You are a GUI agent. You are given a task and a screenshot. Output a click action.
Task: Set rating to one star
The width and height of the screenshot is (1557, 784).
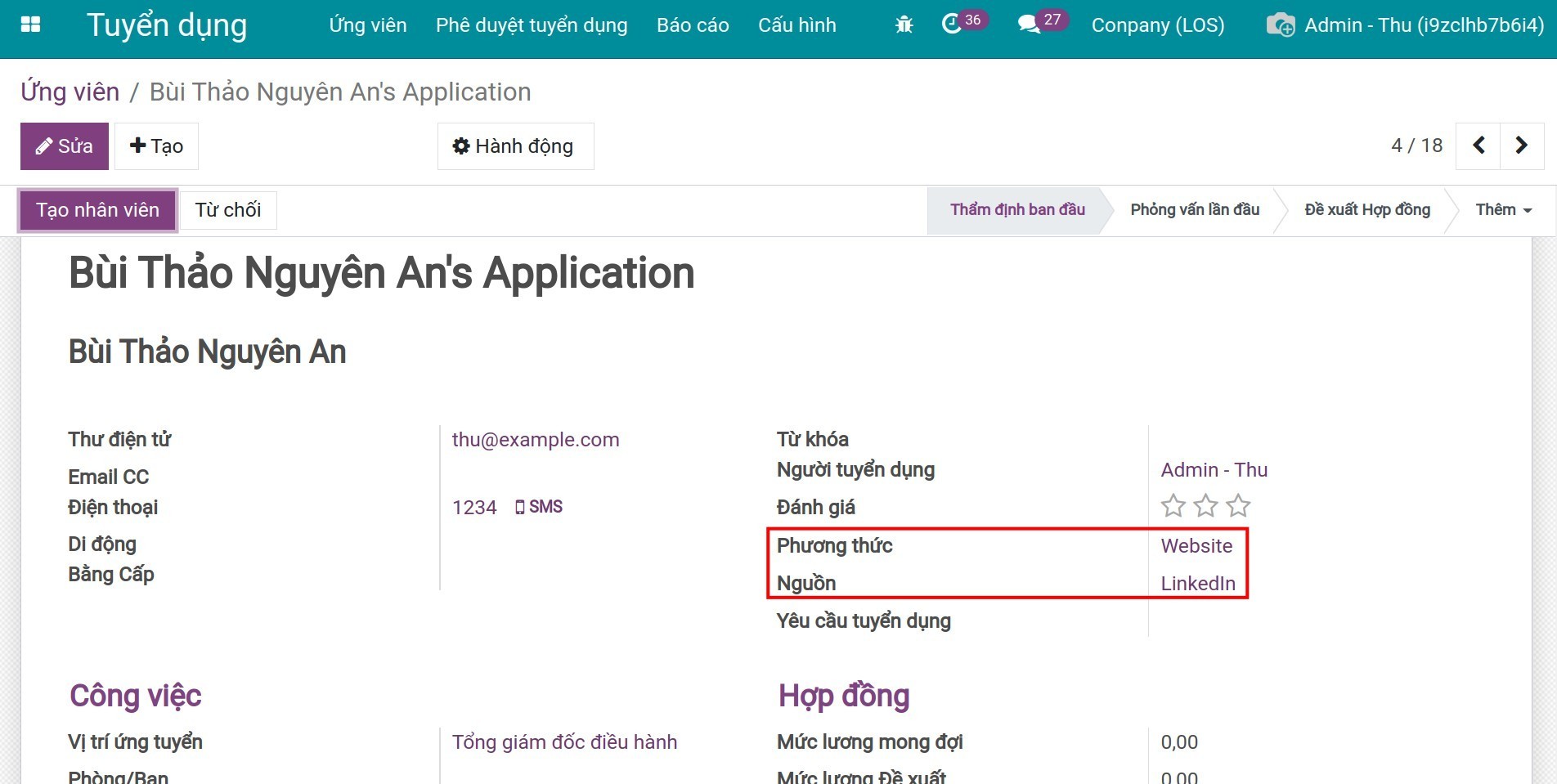[1173, 506]
